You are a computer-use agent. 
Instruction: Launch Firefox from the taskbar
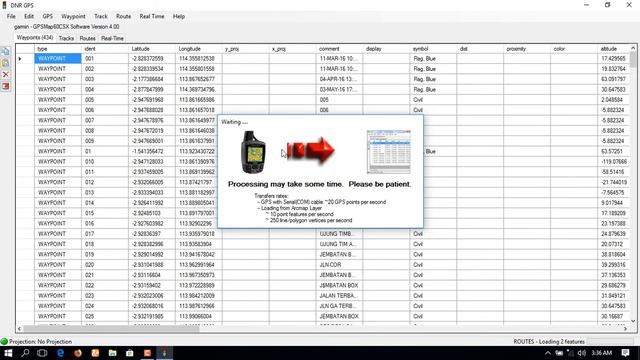tap(78, 353)
